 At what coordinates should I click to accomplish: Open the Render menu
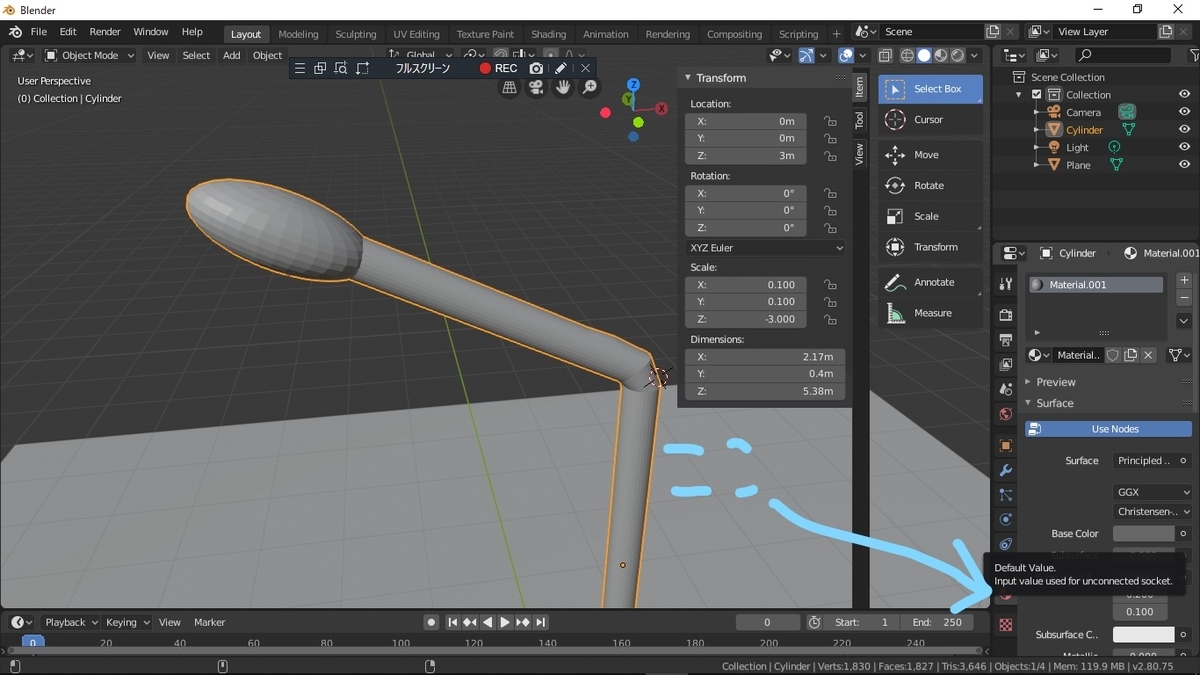click(105, 32)
